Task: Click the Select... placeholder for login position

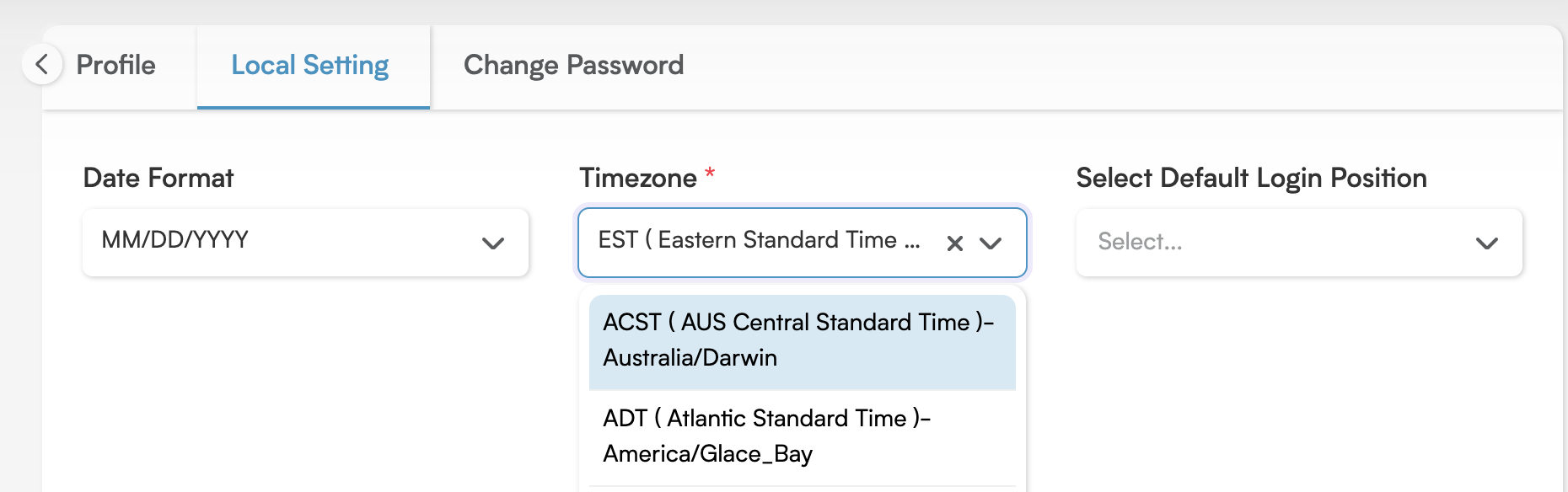Action: tap(1140, 242)
